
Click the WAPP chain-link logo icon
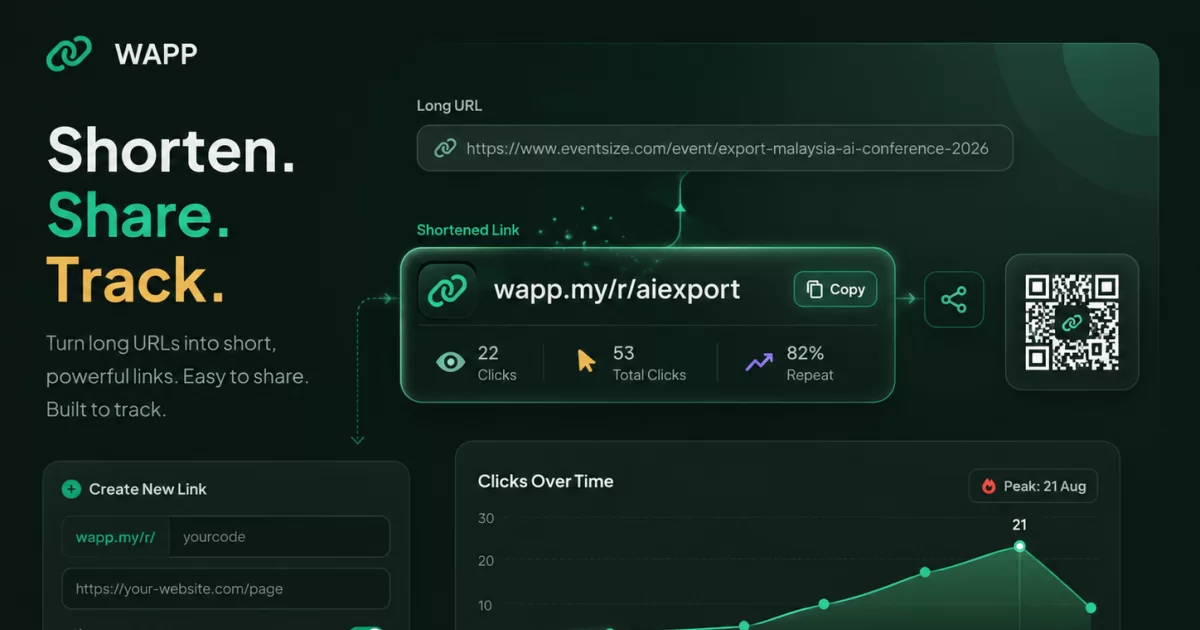click(69, 54)
